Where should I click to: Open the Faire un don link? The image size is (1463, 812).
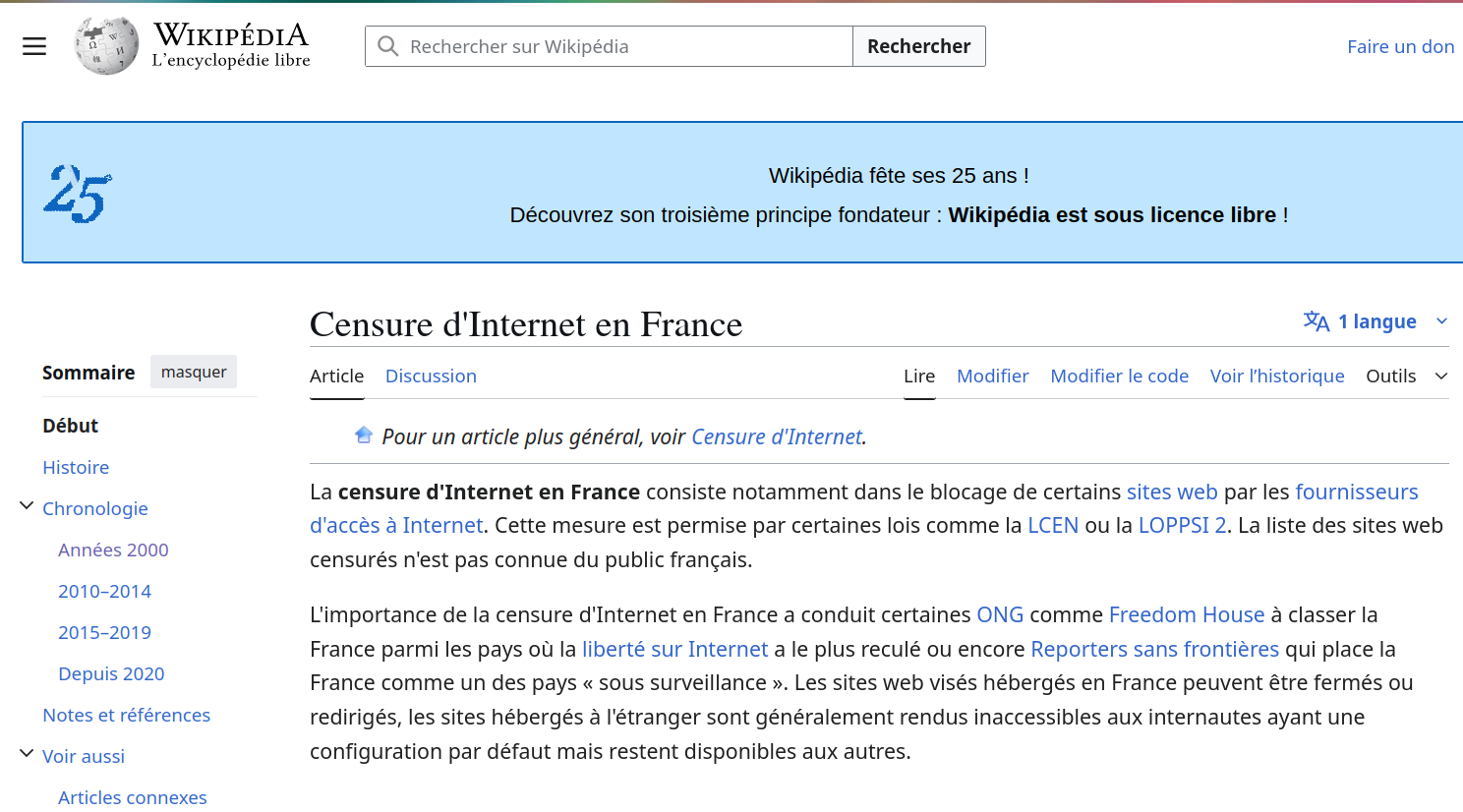click(1400, 45)
